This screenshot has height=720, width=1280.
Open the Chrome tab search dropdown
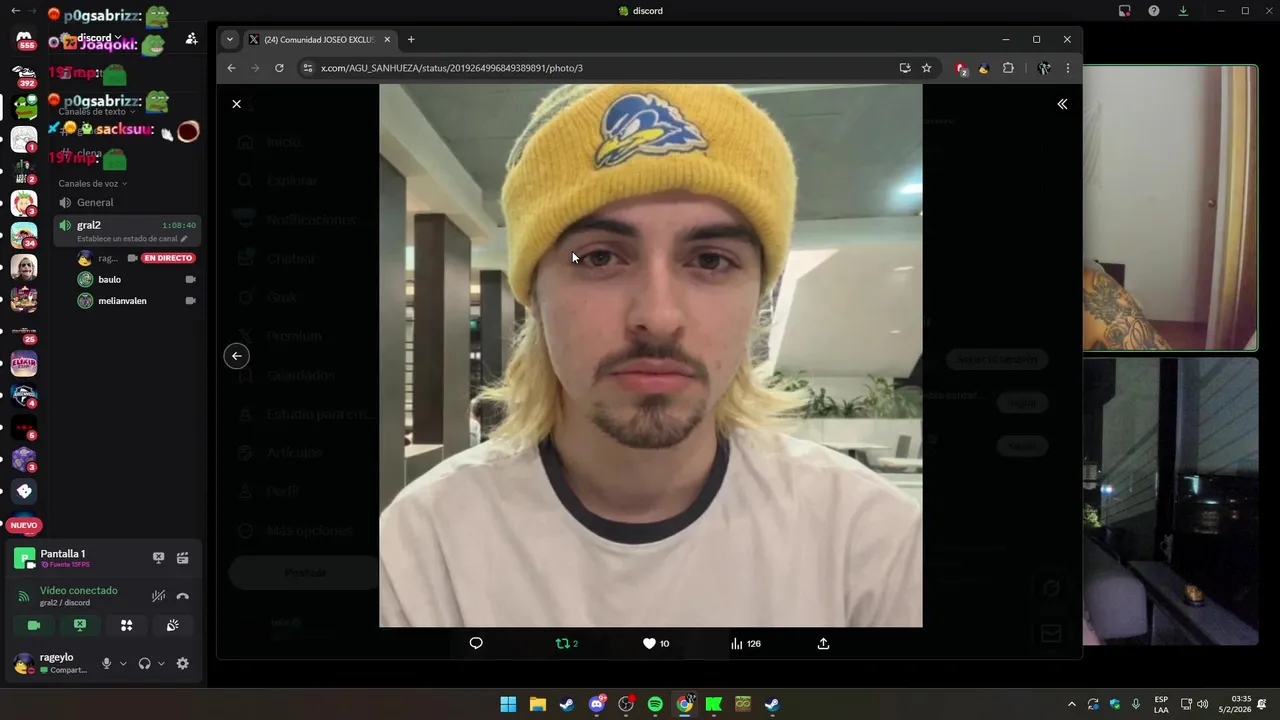(x=230, y=40)
